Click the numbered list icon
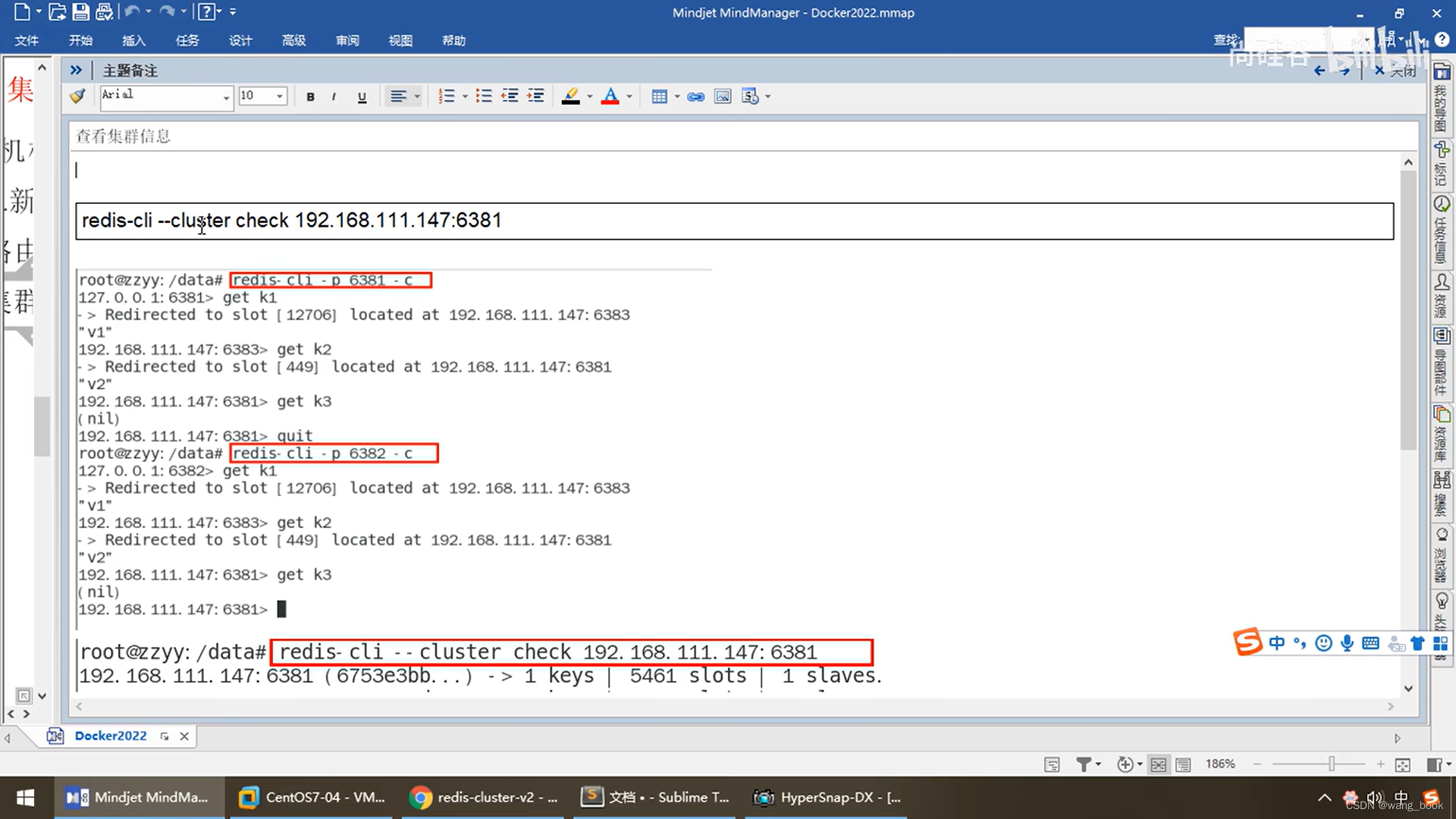 pos(447,96)
